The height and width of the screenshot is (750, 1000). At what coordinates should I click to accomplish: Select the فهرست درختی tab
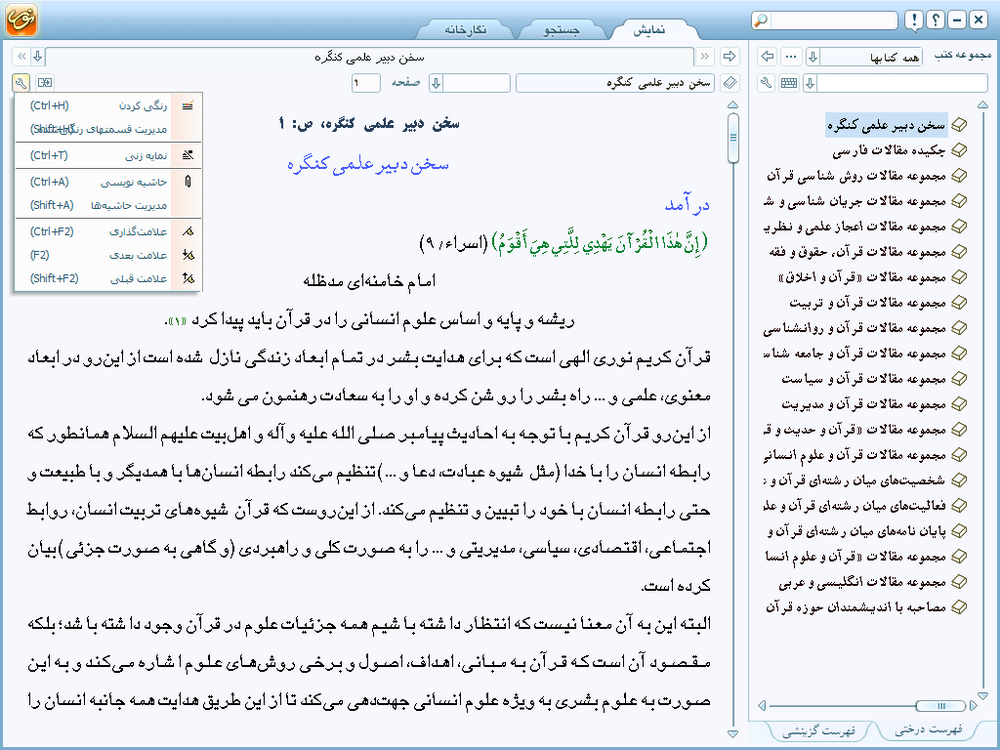pos(929,730)
